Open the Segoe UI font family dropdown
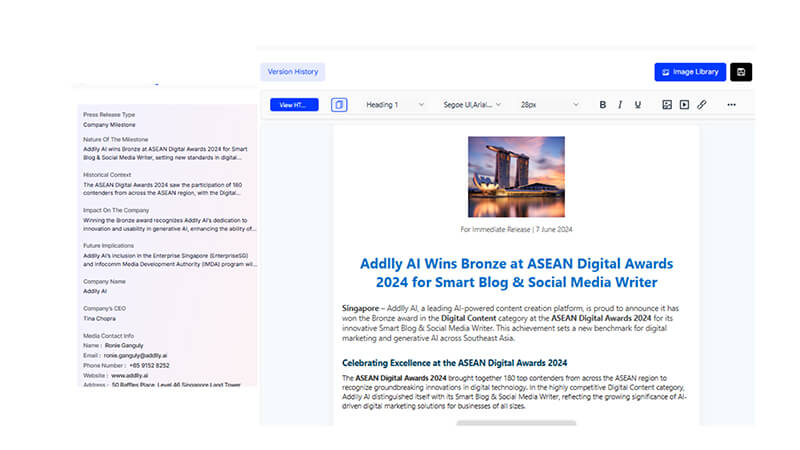This screenshot has height=450, width=800. 472,105
